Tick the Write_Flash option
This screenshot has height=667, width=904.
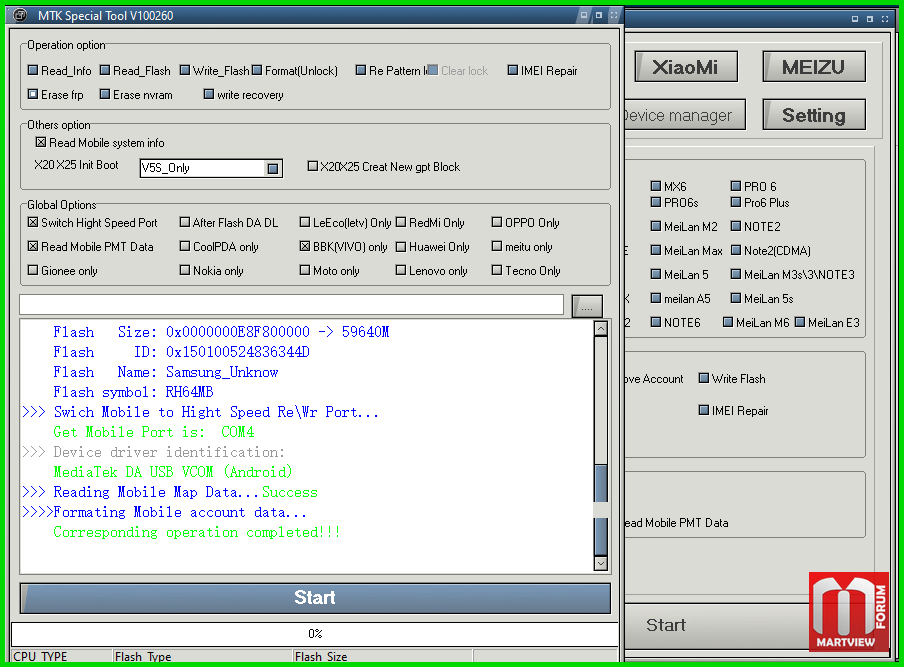(184, 70)
